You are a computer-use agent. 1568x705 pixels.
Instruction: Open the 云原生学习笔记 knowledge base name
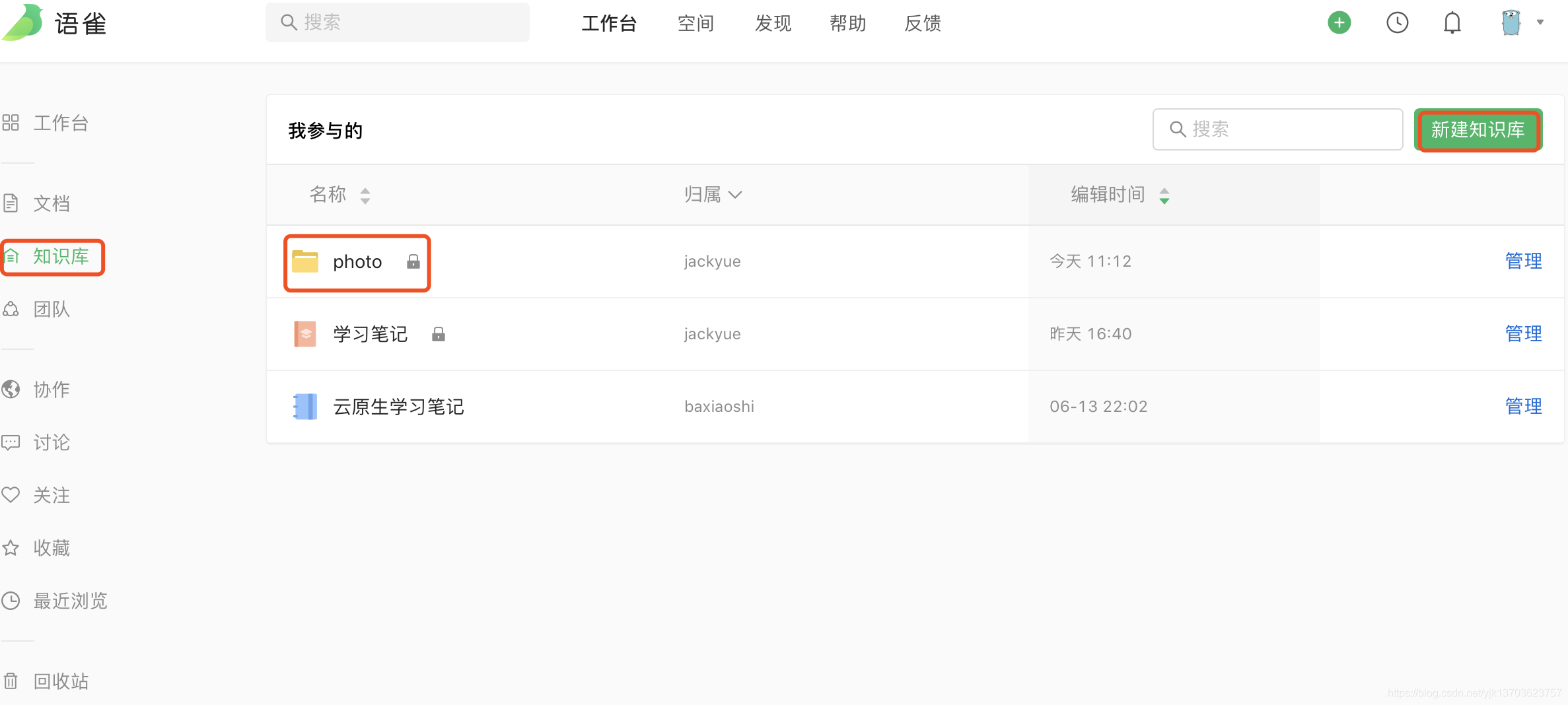point(398,407)
